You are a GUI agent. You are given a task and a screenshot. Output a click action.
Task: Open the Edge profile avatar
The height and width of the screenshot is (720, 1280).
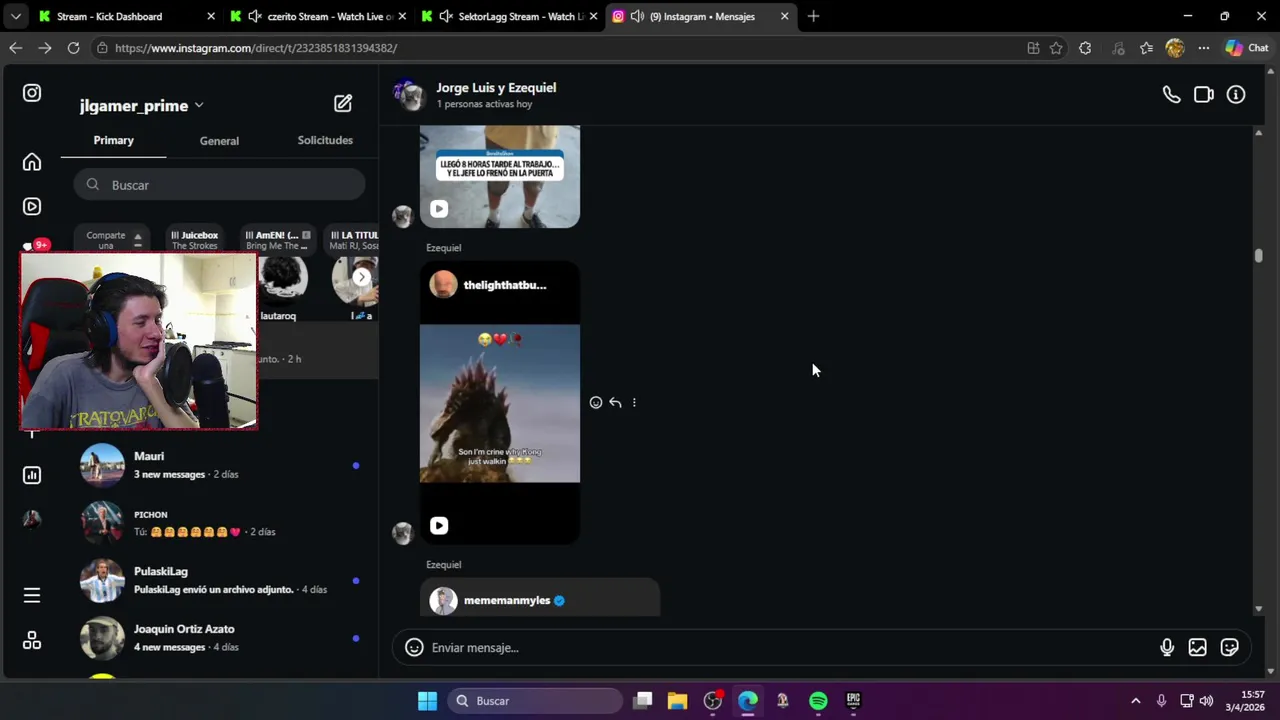(1175, 48)
